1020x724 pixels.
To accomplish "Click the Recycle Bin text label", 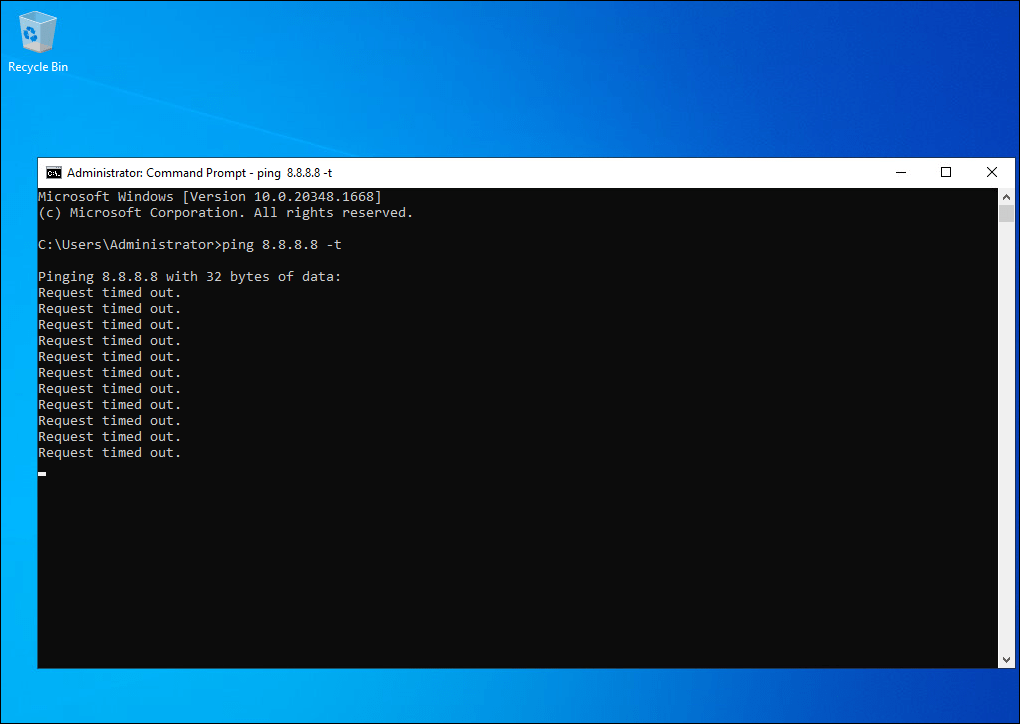I will click(38, 67).
